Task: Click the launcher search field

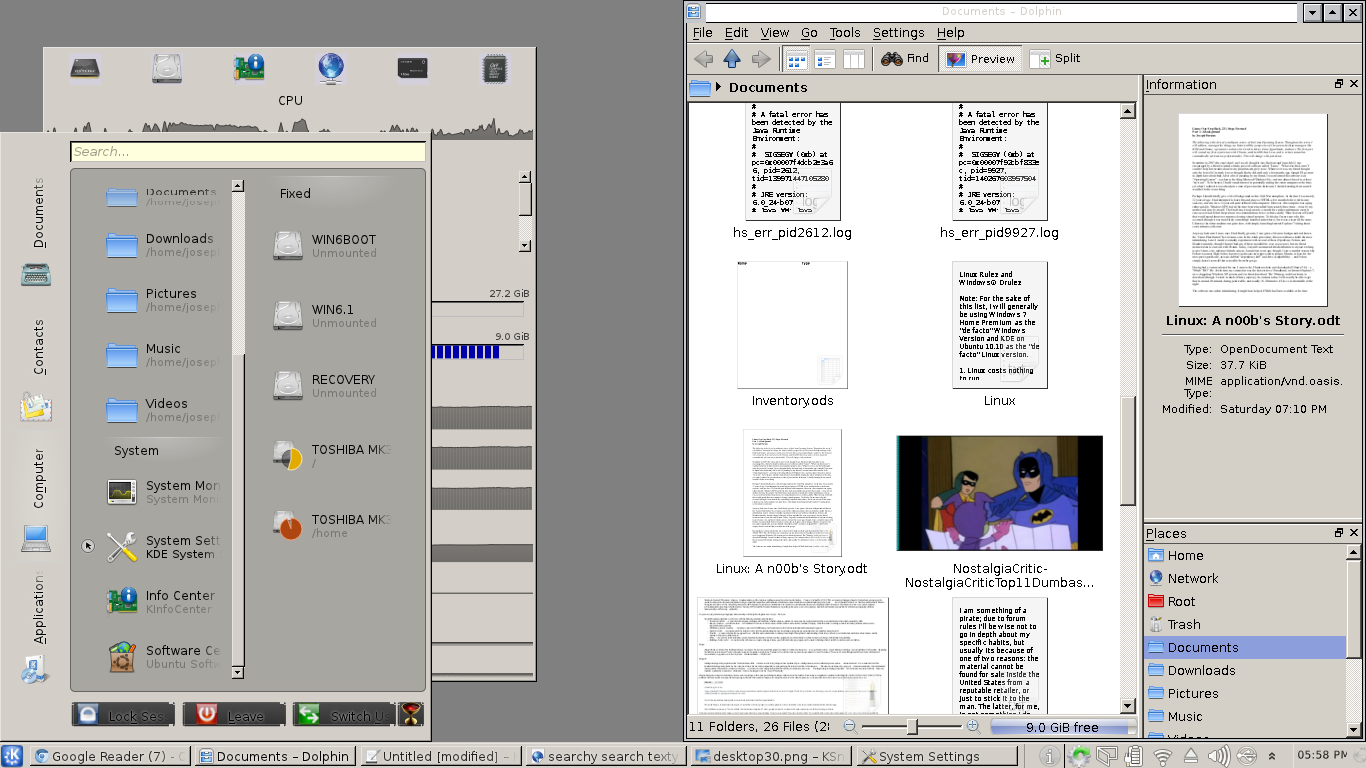Action: tap(248, 152)
